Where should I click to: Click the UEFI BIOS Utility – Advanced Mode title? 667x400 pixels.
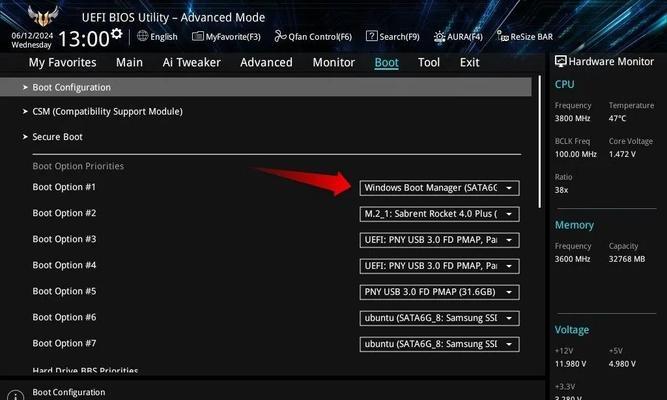[173, 17]
